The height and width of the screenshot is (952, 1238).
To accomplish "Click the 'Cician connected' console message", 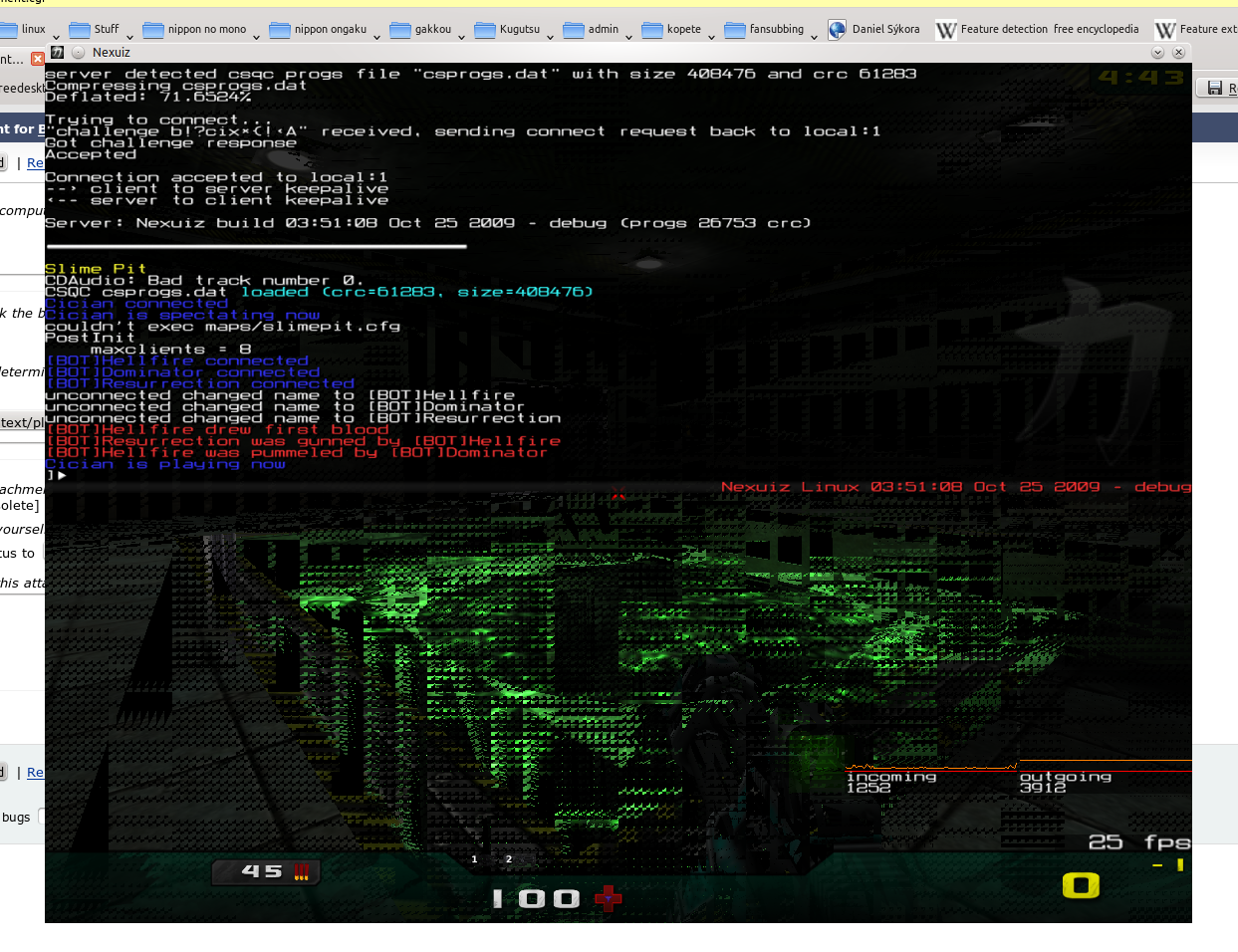I will point(136,304).
